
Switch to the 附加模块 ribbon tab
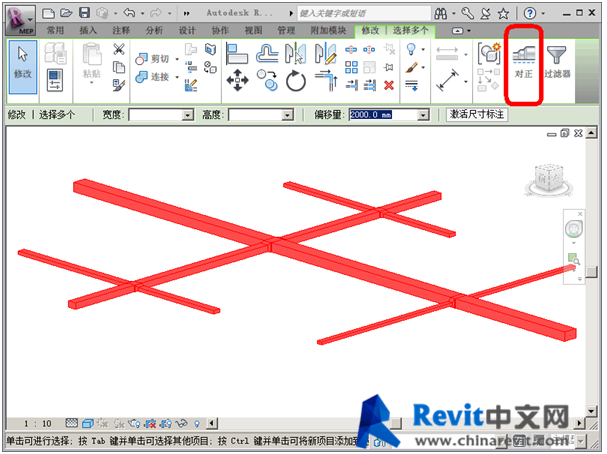click(328, 30)
